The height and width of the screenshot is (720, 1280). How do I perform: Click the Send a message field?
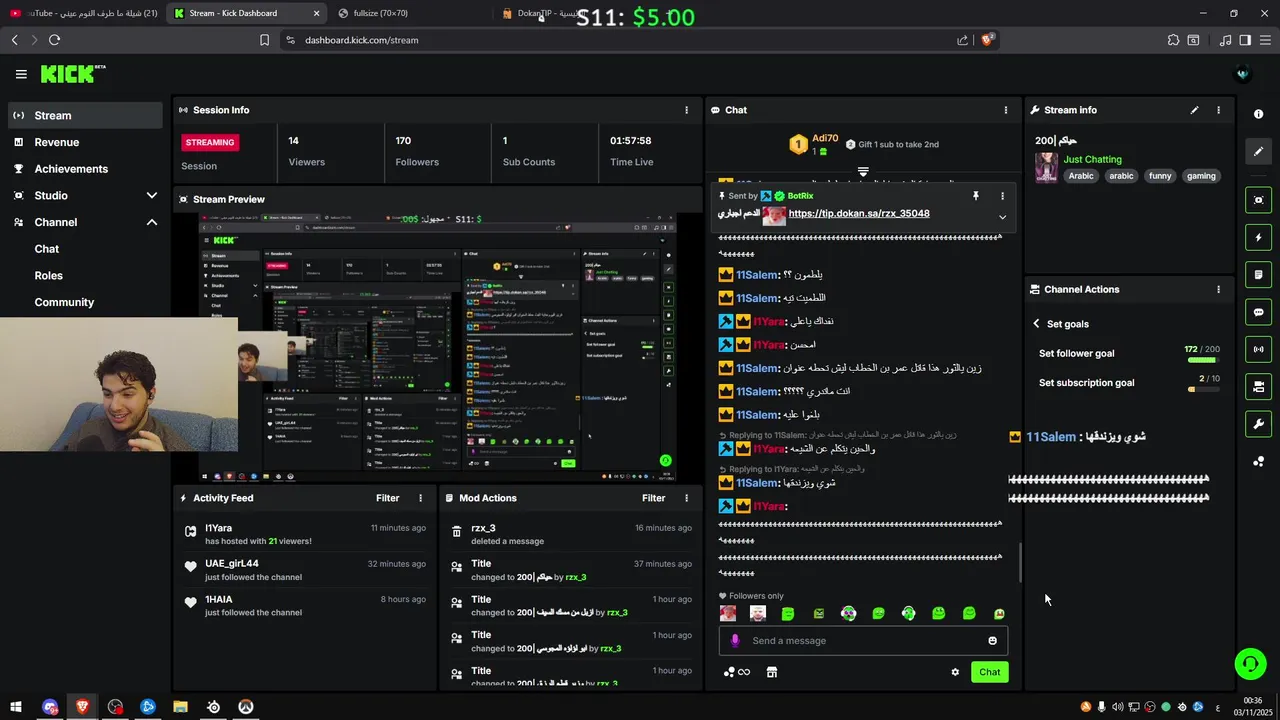click(x=863, y=641)
